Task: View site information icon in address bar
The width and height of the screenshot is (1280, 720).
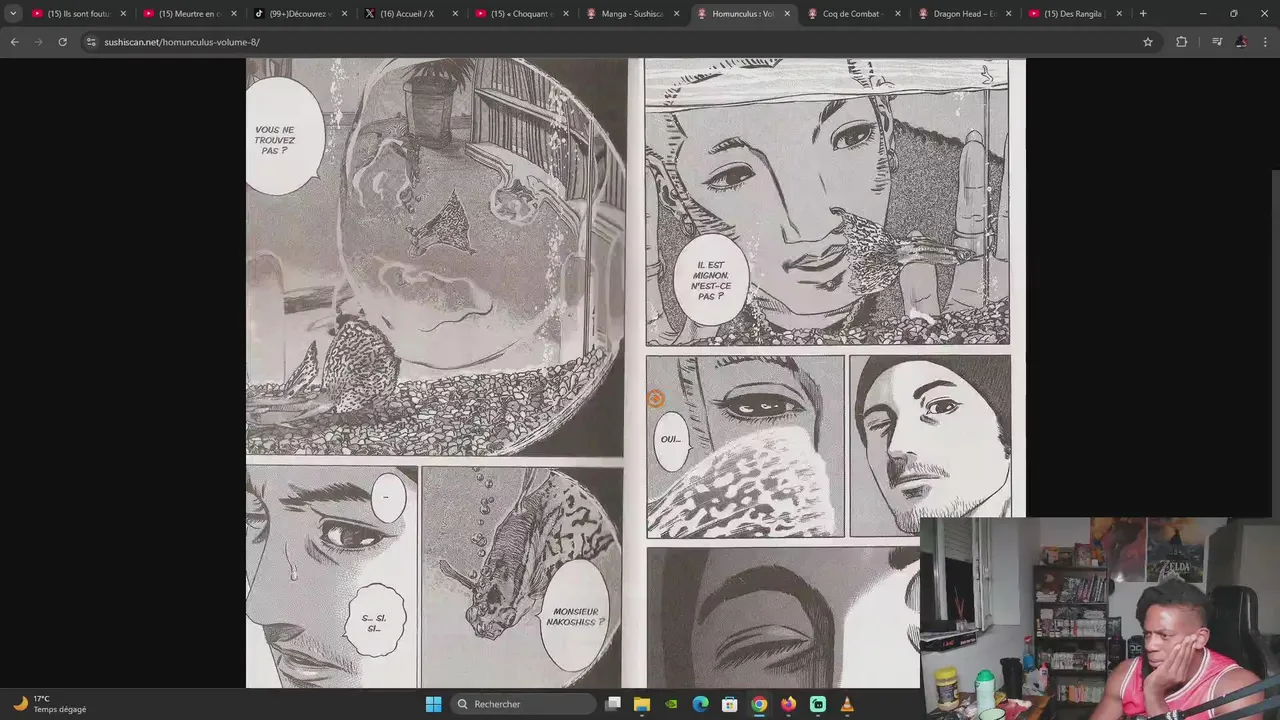Action: tap(91, 42)
